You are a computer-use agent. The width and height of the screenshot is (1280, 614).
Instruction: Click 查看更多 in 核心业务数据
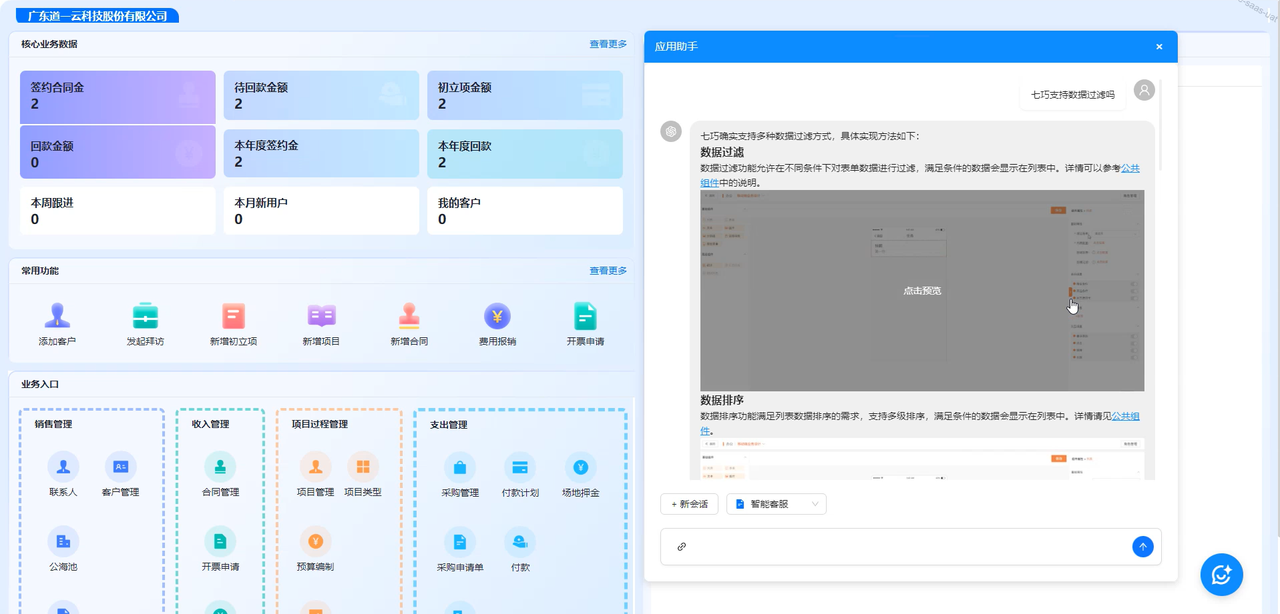click(607, 44)
